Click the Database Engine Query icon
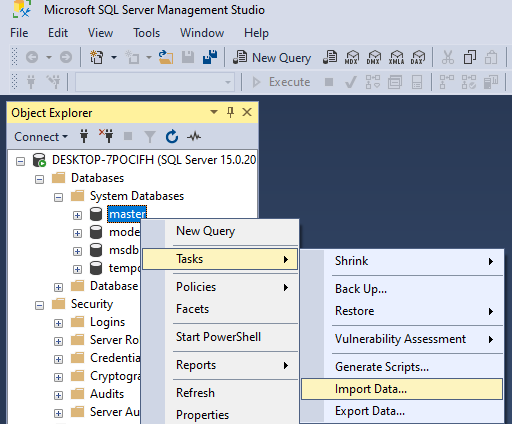Image resolution: width=512 pixels, height=424 pixels. click(x=330, y=57)
